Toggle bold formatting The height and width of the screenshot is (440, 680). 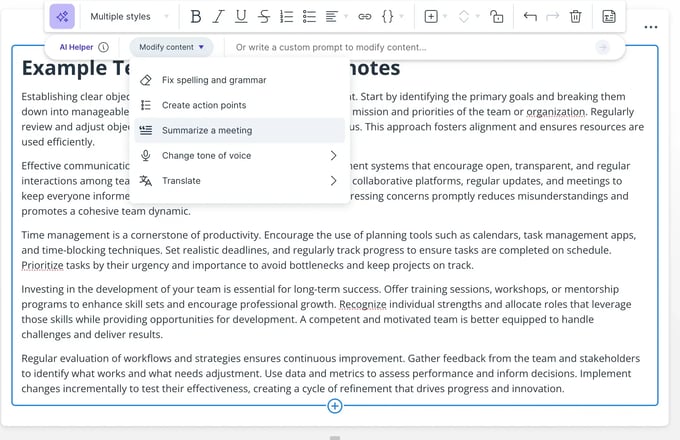pos(196,16)
